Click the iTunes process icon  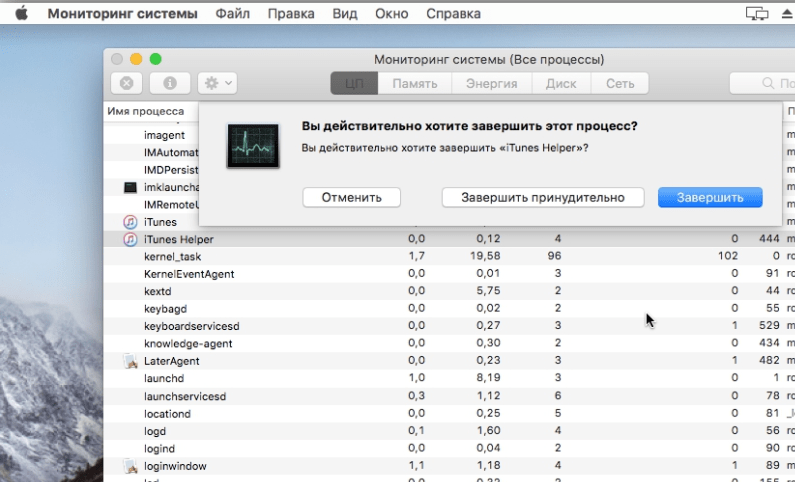coord(130,222)
